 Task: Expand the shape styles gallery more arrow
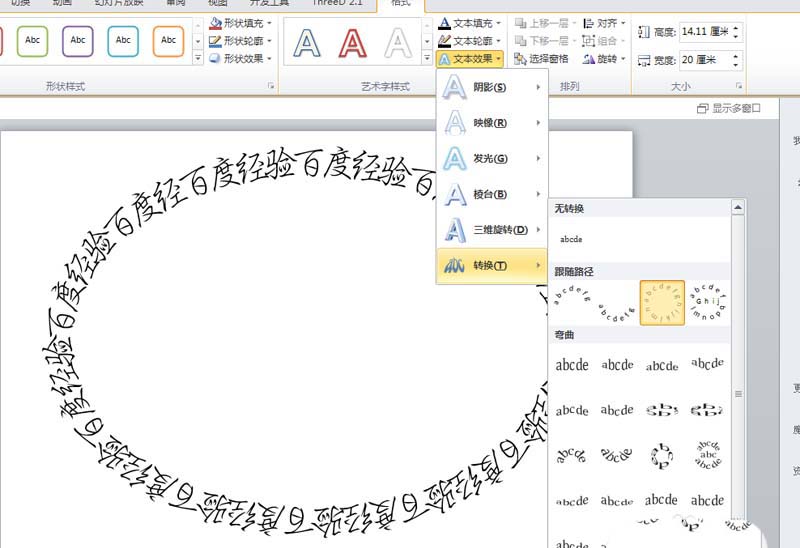[x=198, y=59]
